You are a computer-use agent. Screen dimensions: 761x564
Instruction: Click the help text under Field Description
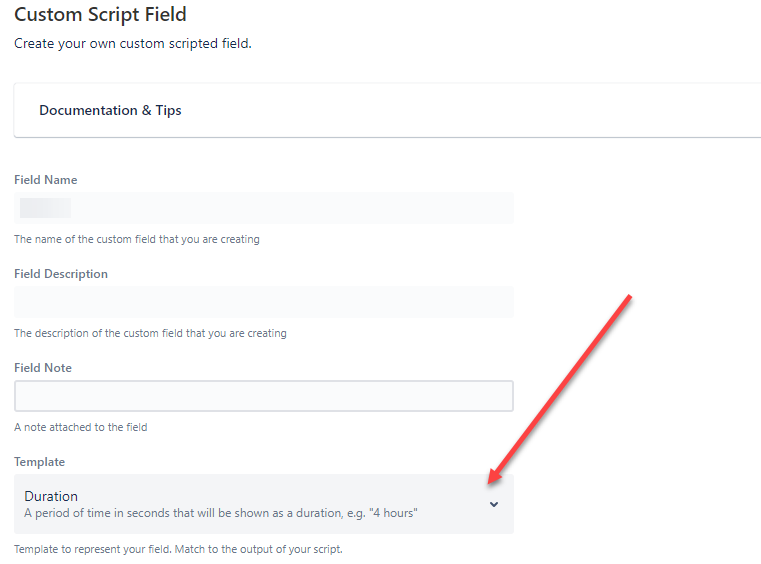(150, 333)
